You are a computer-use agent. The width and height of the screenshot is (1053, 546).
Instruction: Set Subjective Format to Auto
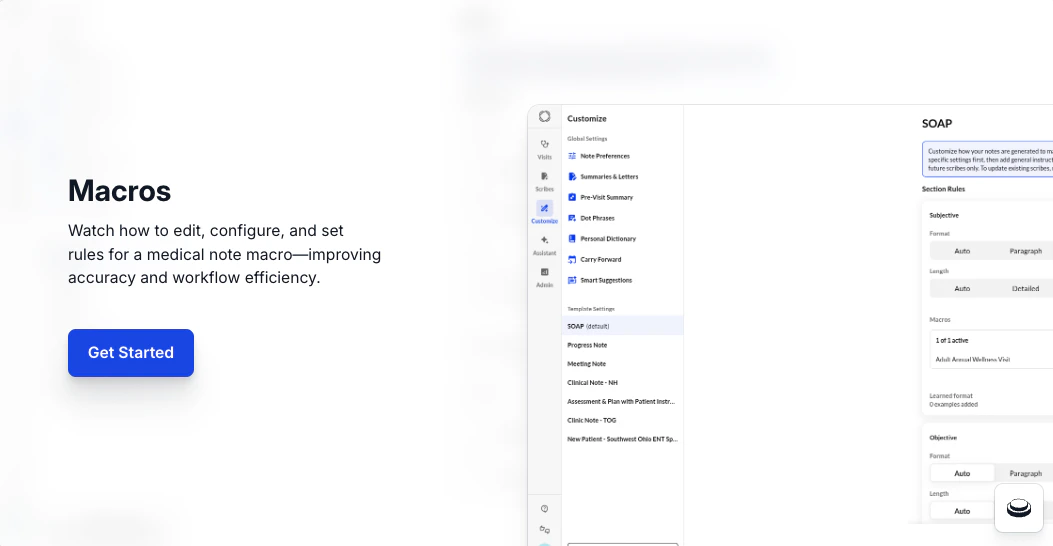tap(962, 251)
